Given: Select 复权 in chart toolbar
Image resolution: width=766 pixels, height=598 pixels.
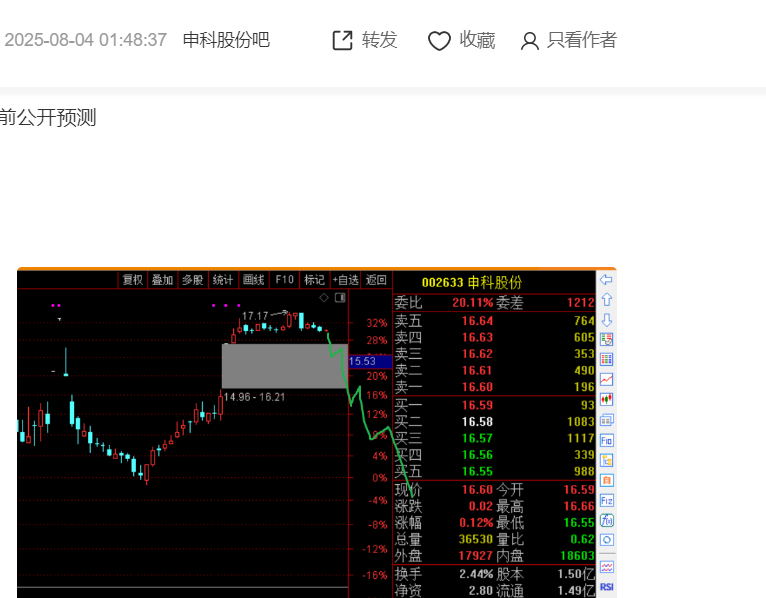Looking at the screenshot, I should point(132,280).
